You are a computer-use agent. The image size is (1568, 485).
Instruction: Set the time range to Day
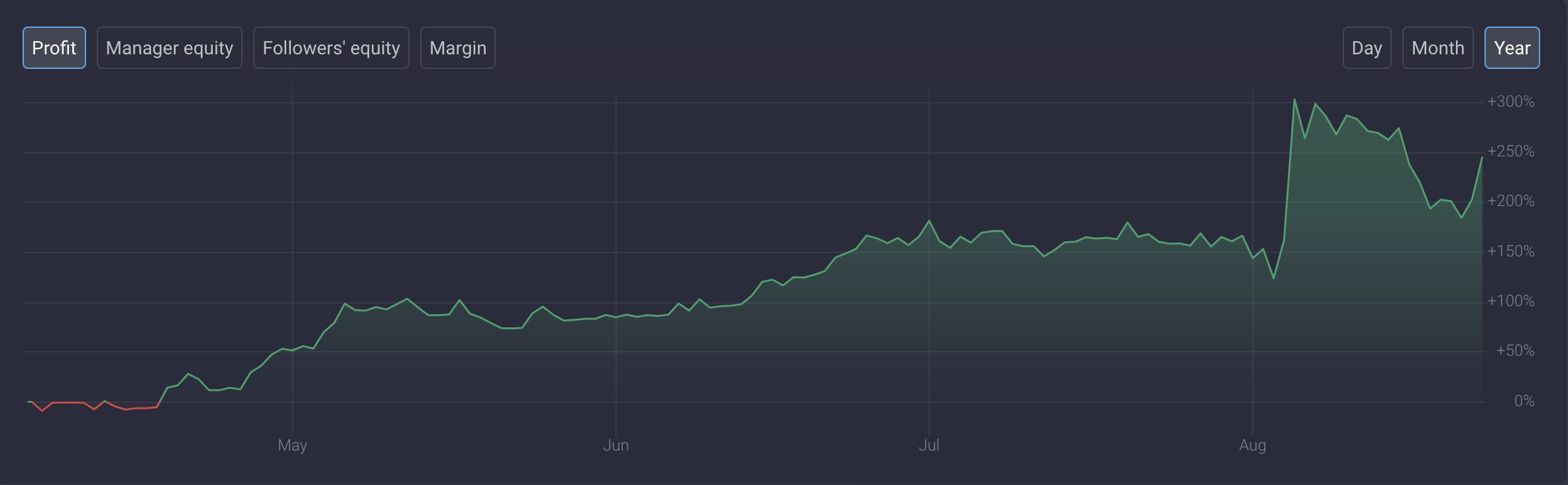tap(1367, 48)
